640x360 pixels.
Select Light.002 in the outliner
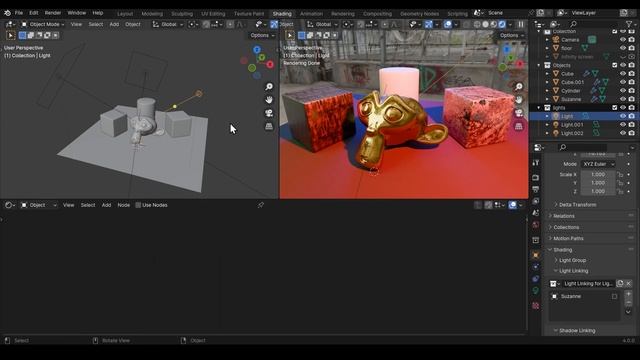pos(572,133)
